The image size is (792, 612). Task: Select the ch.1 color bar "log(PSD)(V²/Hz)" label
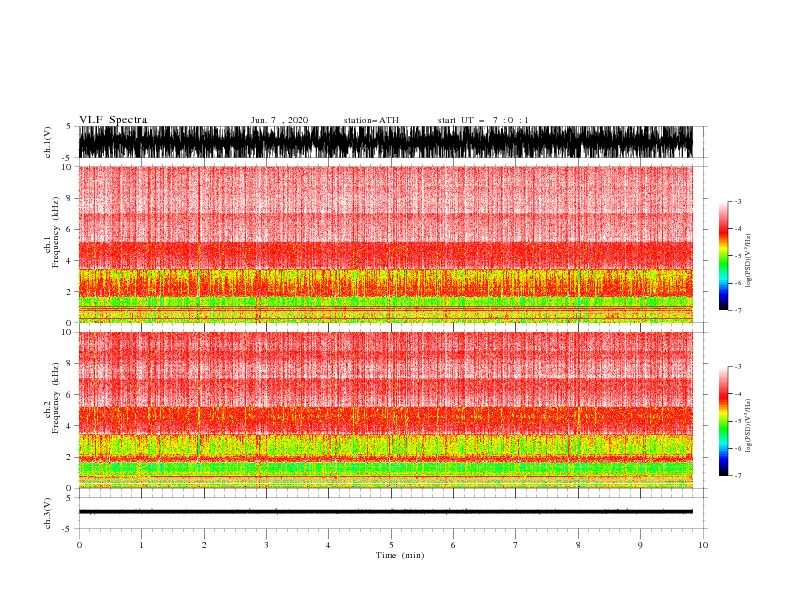tap(748, 261)
